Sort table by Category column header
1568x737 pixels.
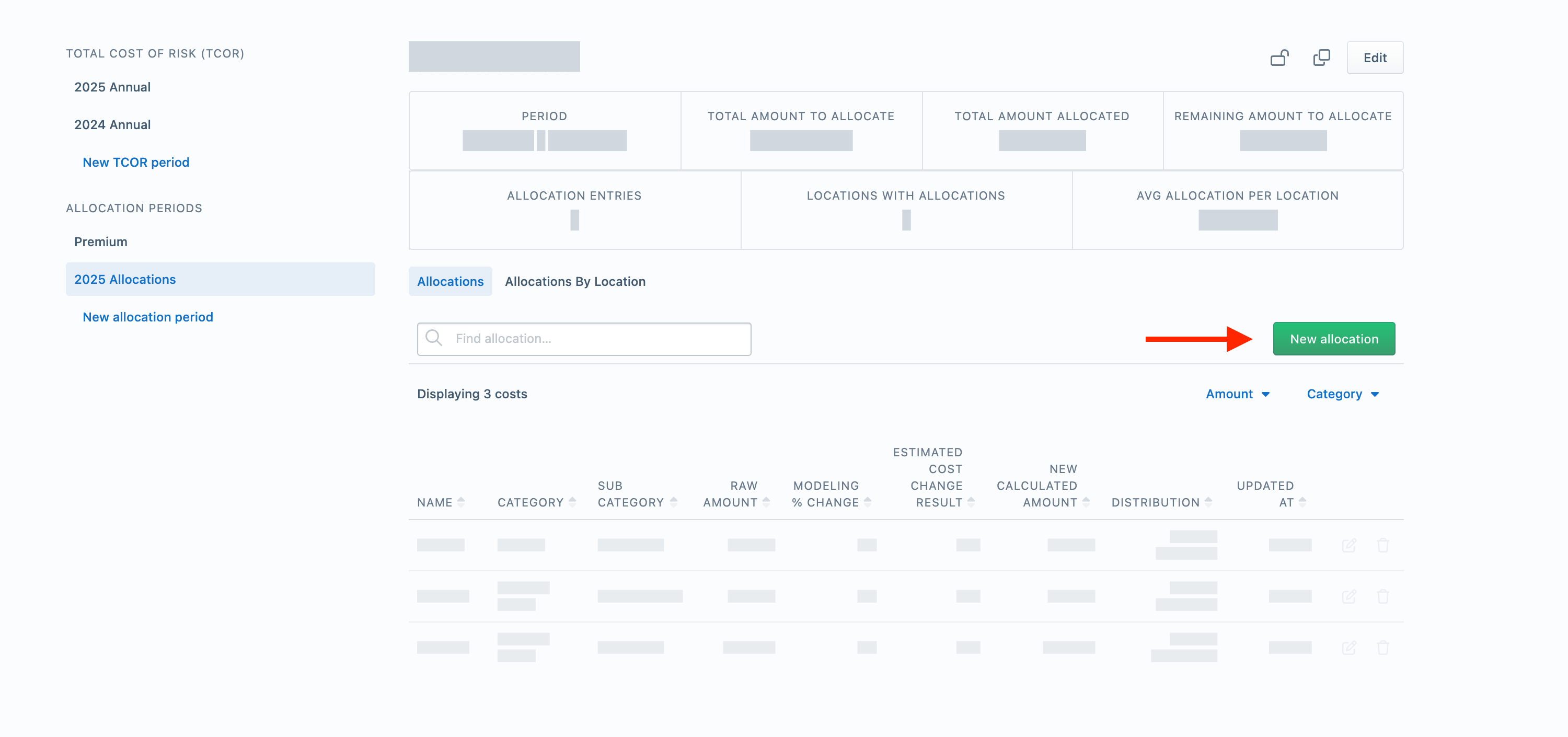click(x=536, y=502)
